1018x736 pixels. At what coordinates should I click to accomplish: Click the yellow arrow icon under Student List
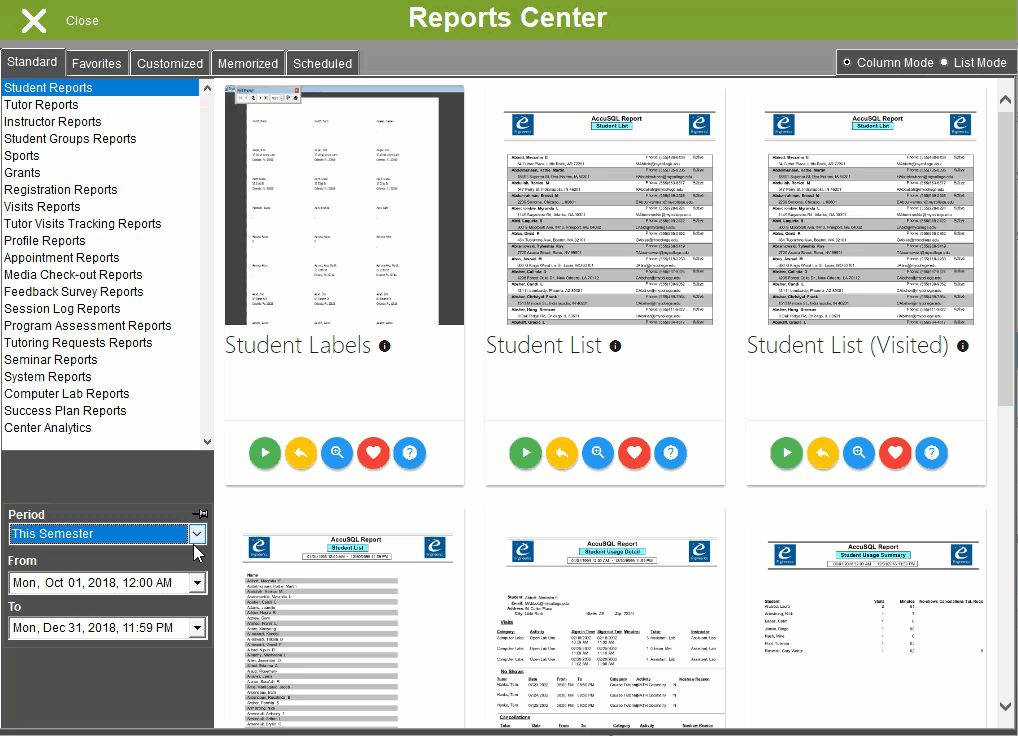click(562, 452)
